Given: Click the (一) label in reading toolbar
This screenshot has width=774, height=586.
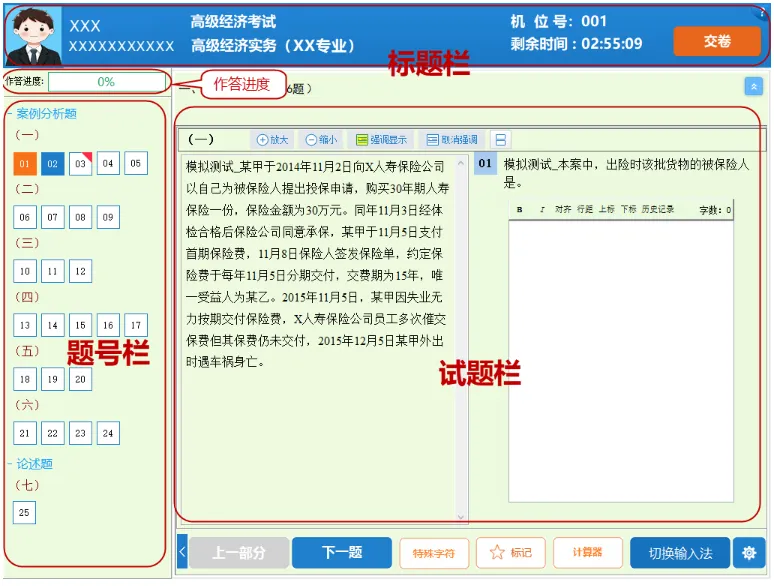Looking at the screenshot, I should [x=200, y=139].
